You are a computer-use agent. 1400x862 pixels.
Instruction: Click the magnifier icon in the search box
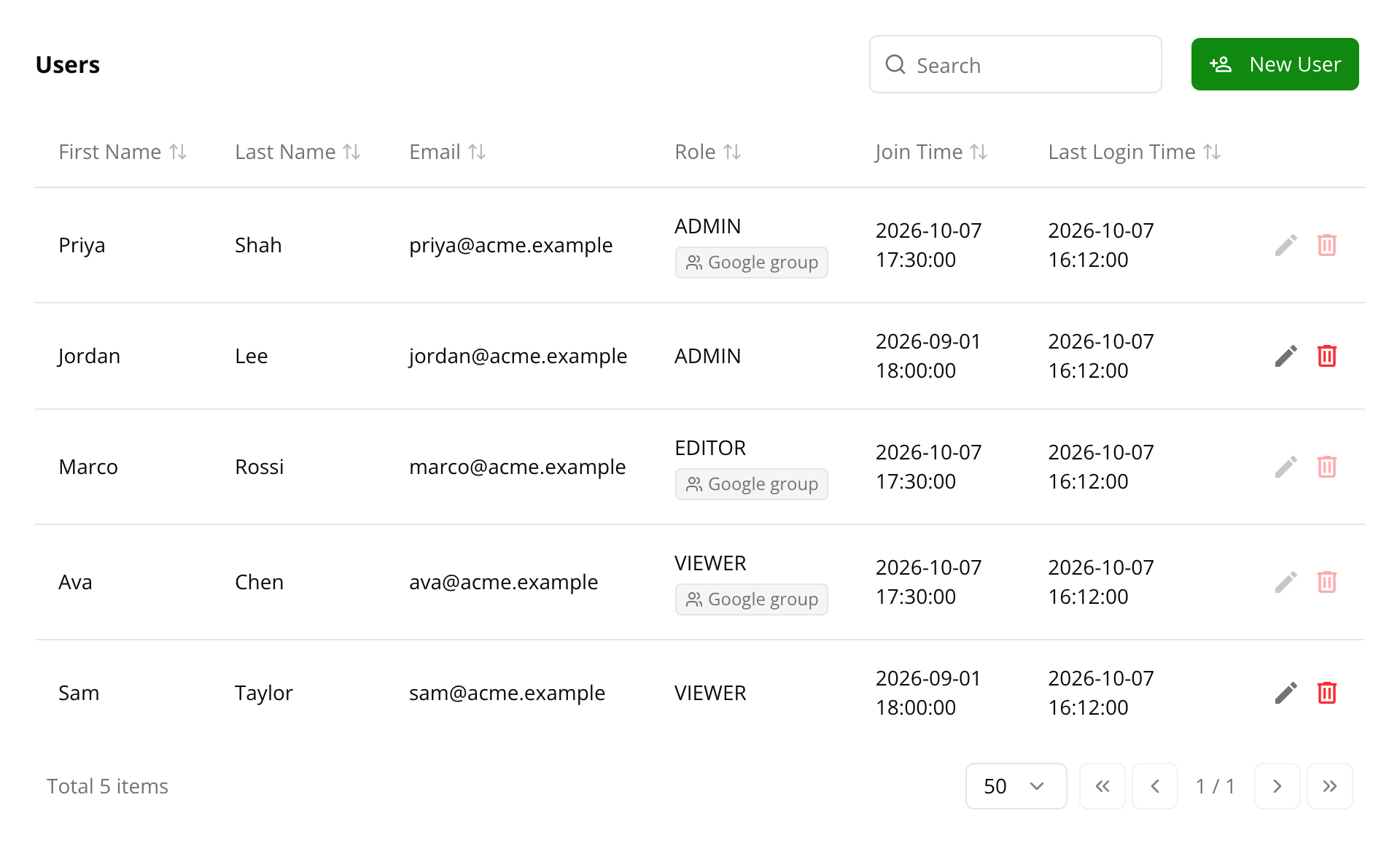pyautogui.click(x=895, y=65)
